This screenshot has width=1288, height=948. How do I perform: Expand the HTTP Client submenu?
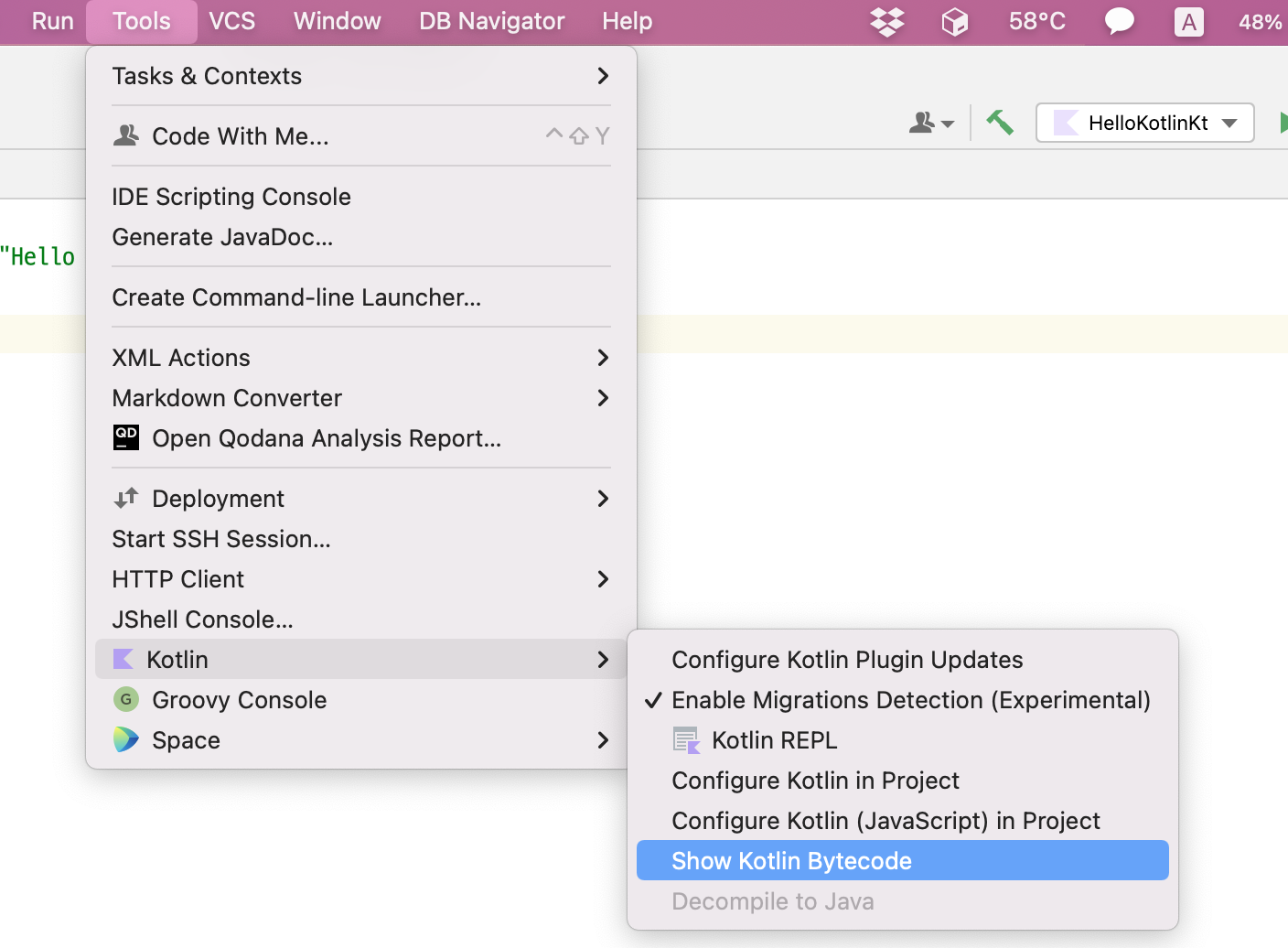[x=361, y=579]
